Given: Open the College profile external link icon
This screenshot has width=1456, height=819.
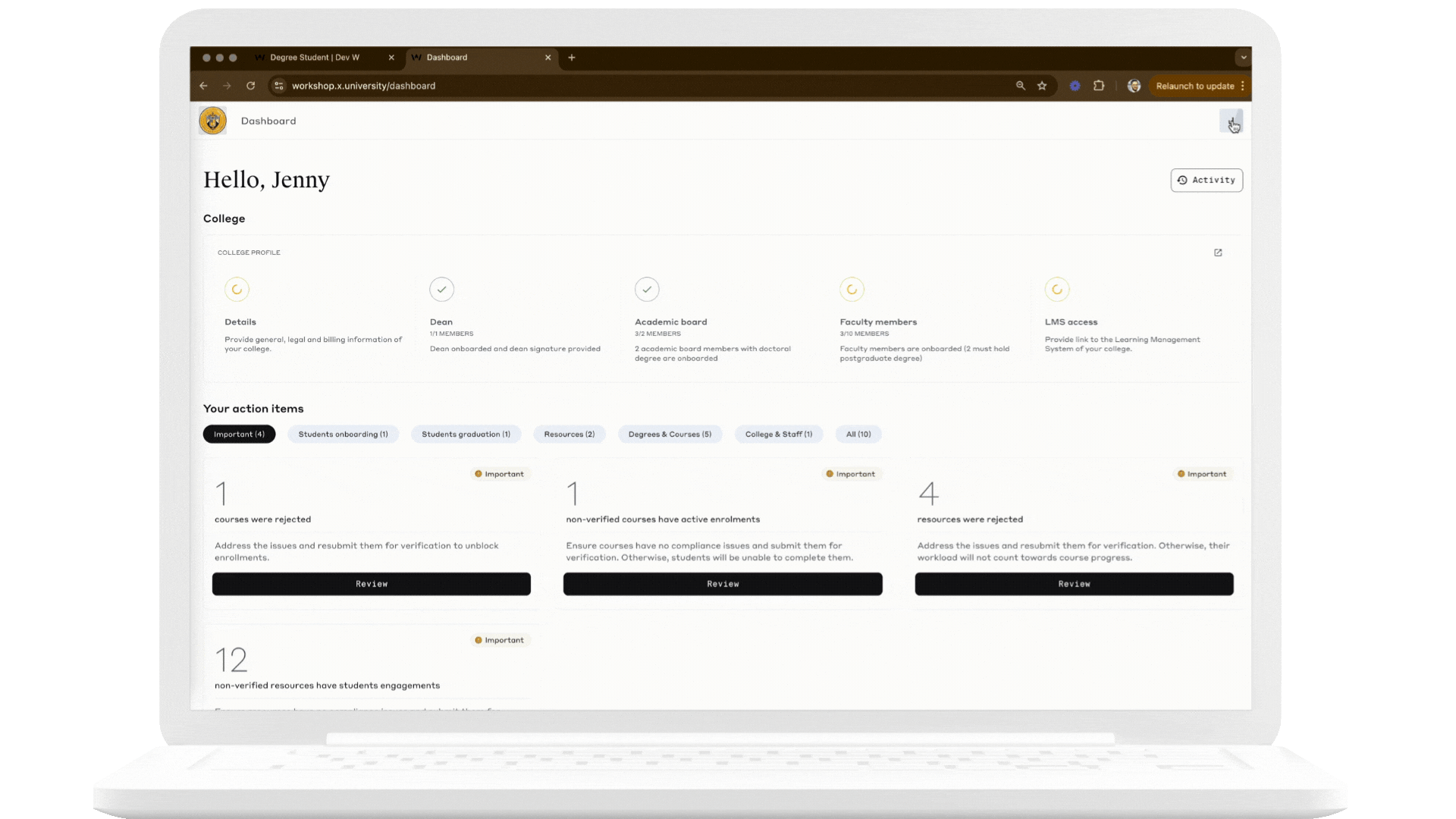Looking at the screenshot, I should click(x=1218, y=253).
